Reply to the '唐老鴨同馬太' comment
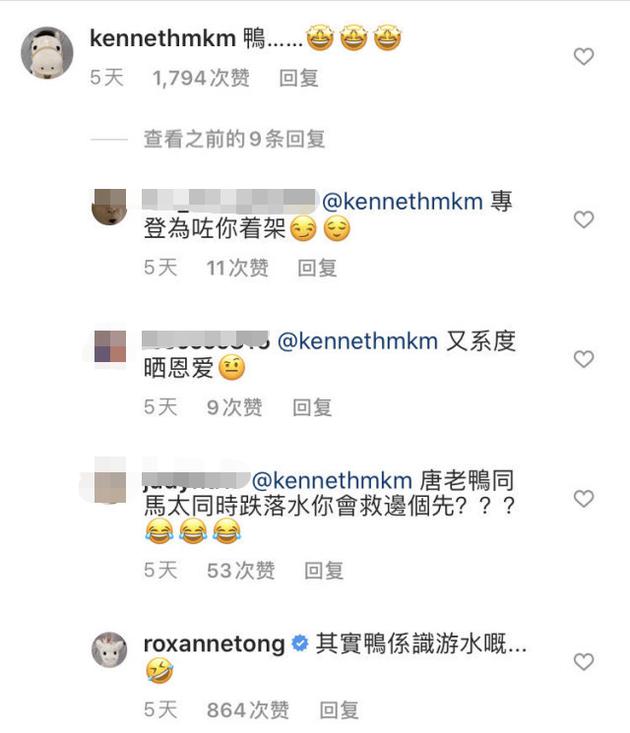This screenshot has height=733, width=630. coord(324,570)
